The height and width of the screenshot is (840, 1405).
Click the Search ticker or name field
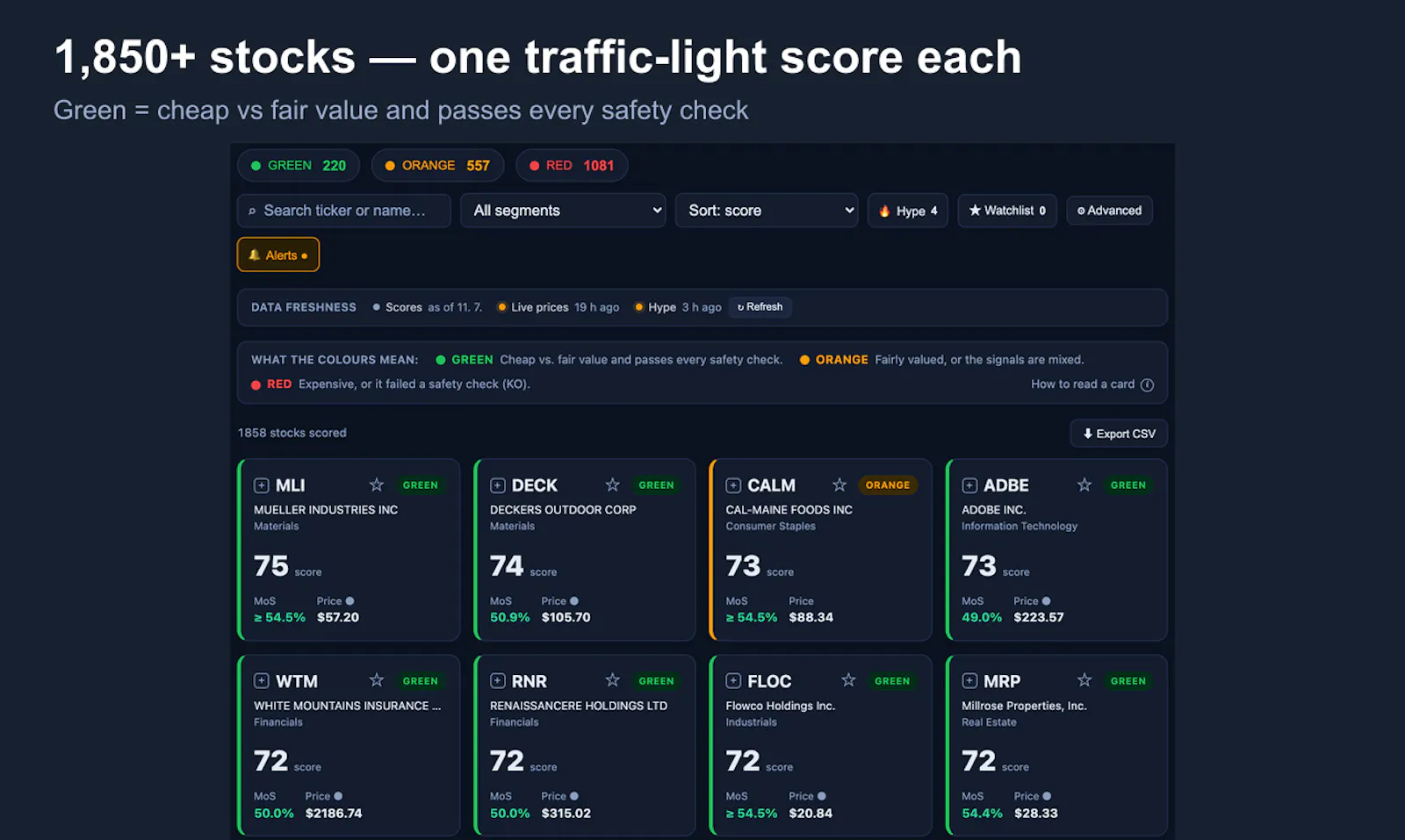tap(343, 211)
